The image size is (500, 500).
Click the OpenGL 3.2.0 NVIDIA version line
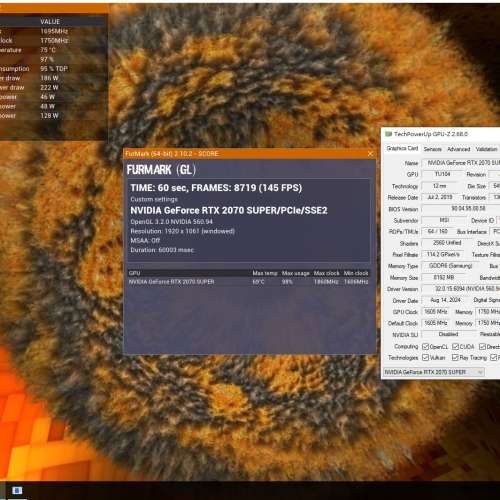coord(171,222)
